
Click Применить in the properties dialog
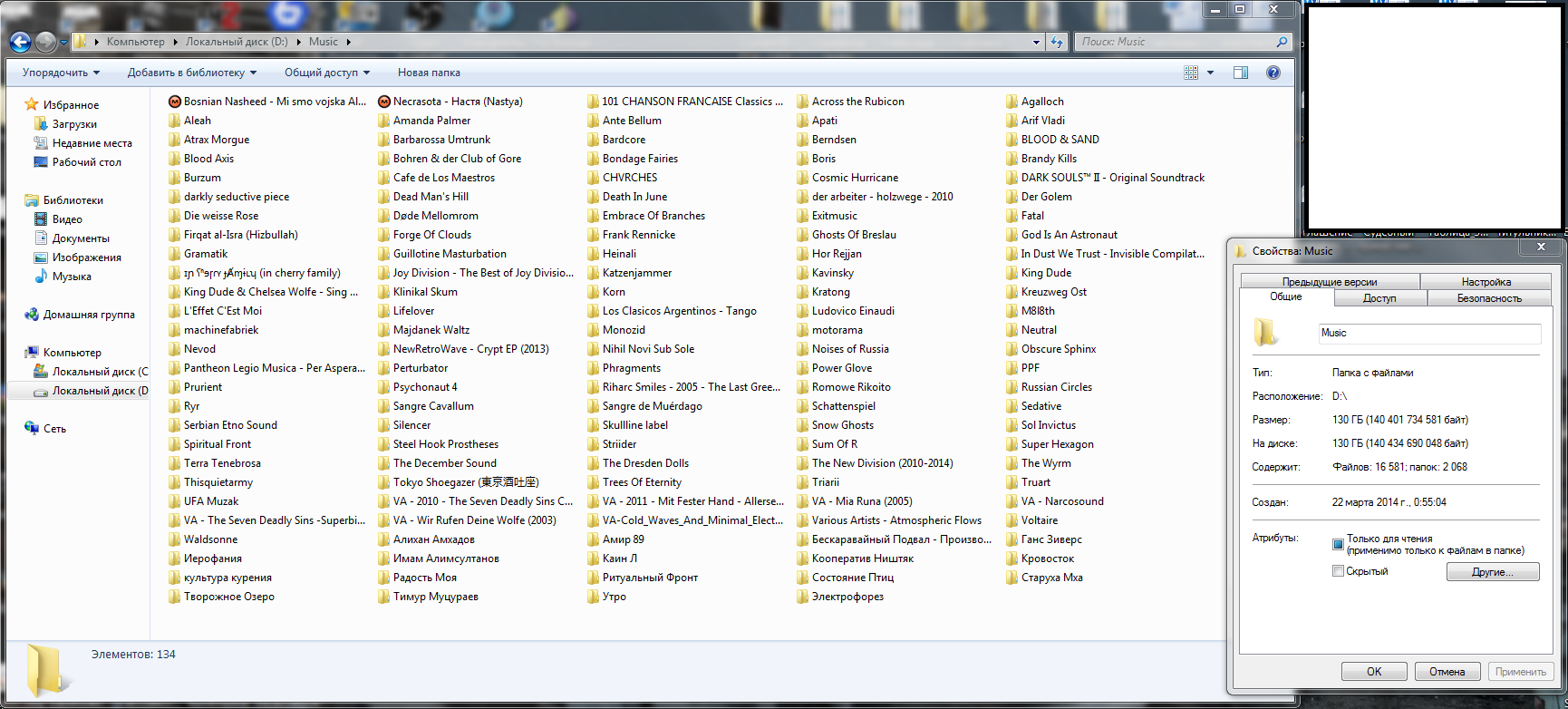click(1521, 672)
